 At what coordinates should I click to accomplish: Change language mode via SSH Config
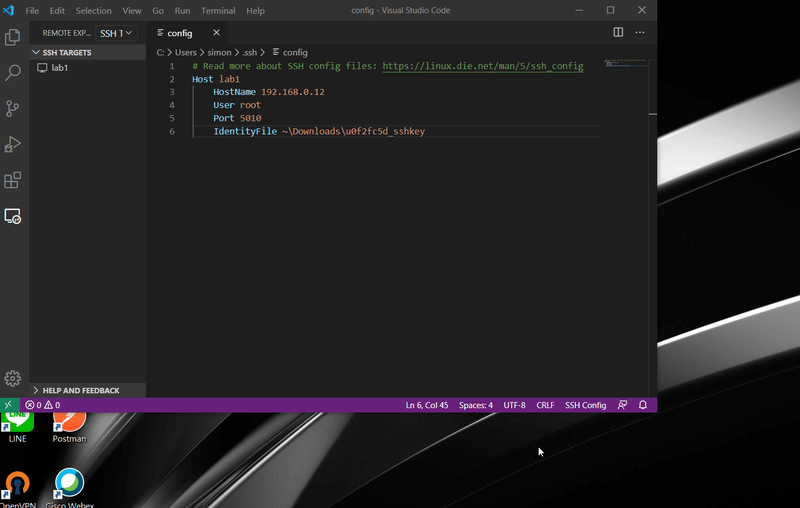586,405
